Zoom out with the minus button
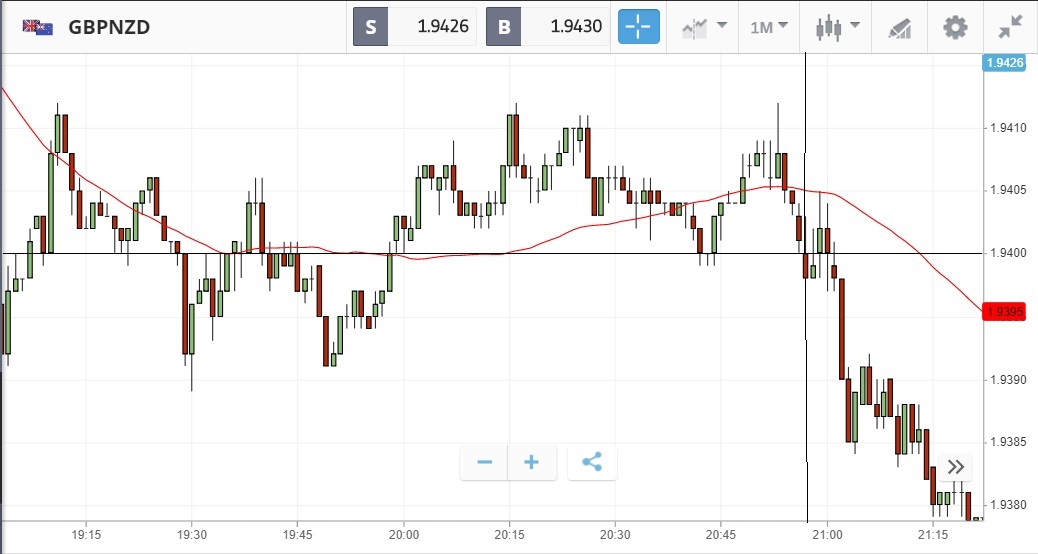1038x554 pixels. (x=485, y=462)
